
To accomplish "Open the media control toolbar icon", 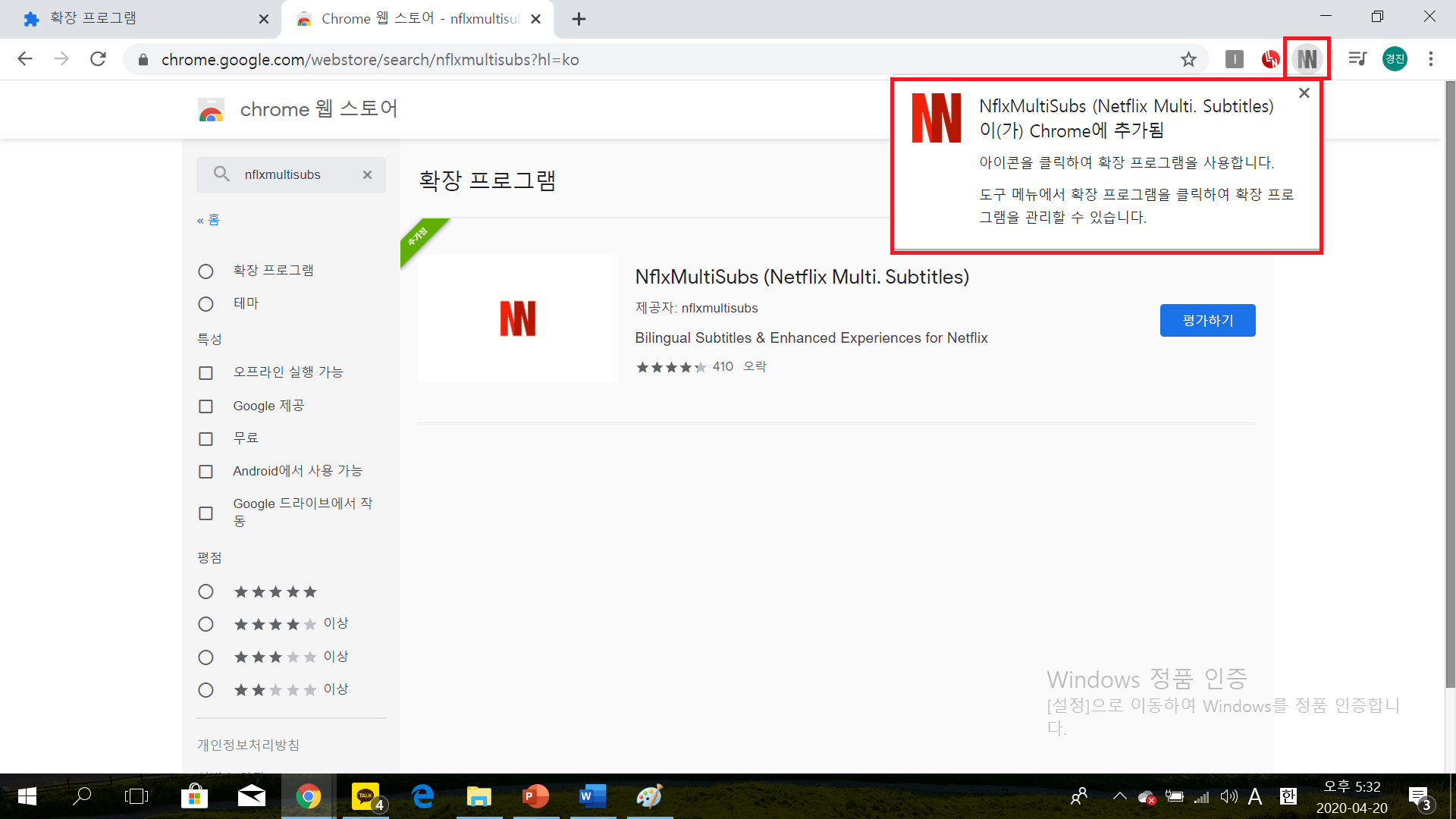I will click(1357, 59).
